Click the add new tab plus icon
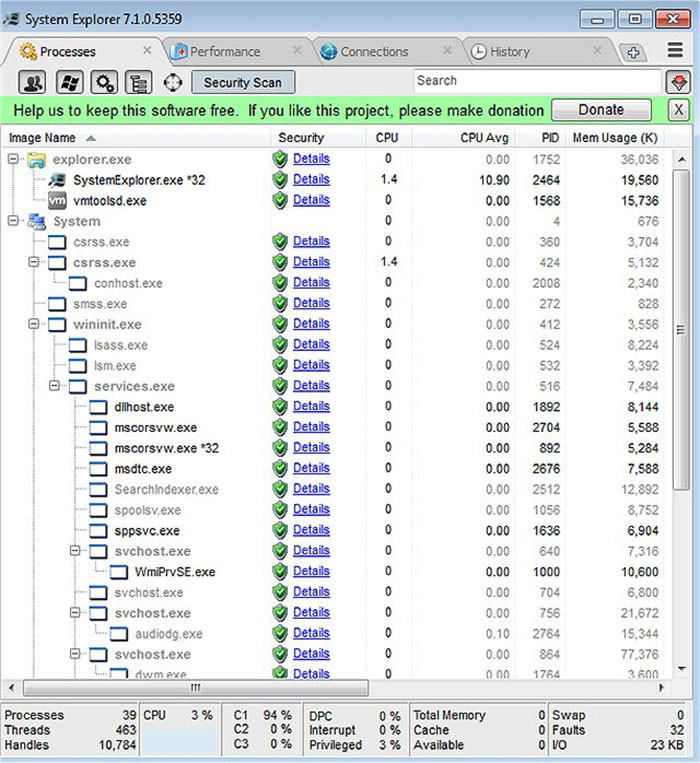700x763 pixels. pos(633,52)
